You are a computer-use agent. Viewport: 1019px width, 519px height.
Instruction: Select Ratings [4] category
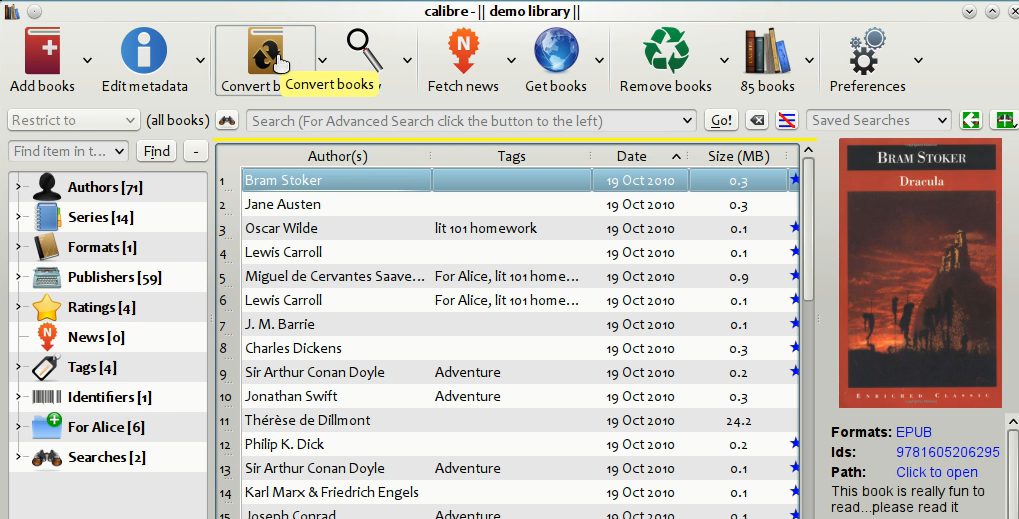[101, 307]
